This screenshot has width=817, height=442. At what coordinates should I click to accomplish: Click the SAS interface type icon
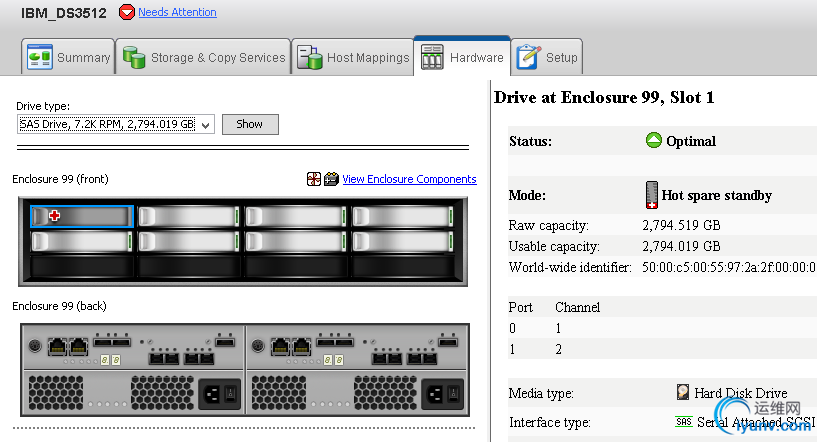pyautogui.click(x=684, y=422)
